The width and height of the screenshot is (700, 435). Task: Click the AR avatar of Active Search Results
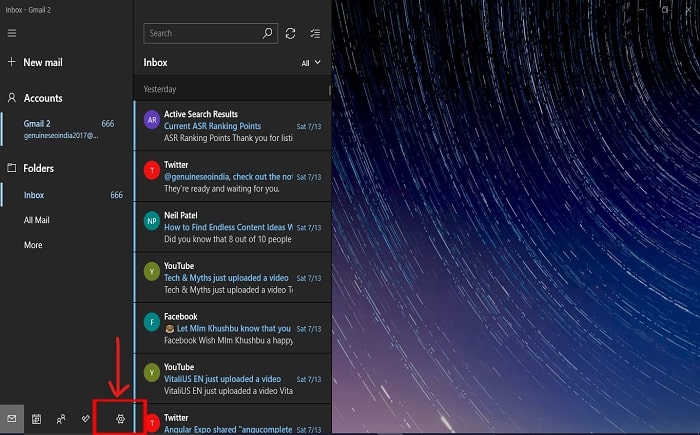[x=152, y=120]
